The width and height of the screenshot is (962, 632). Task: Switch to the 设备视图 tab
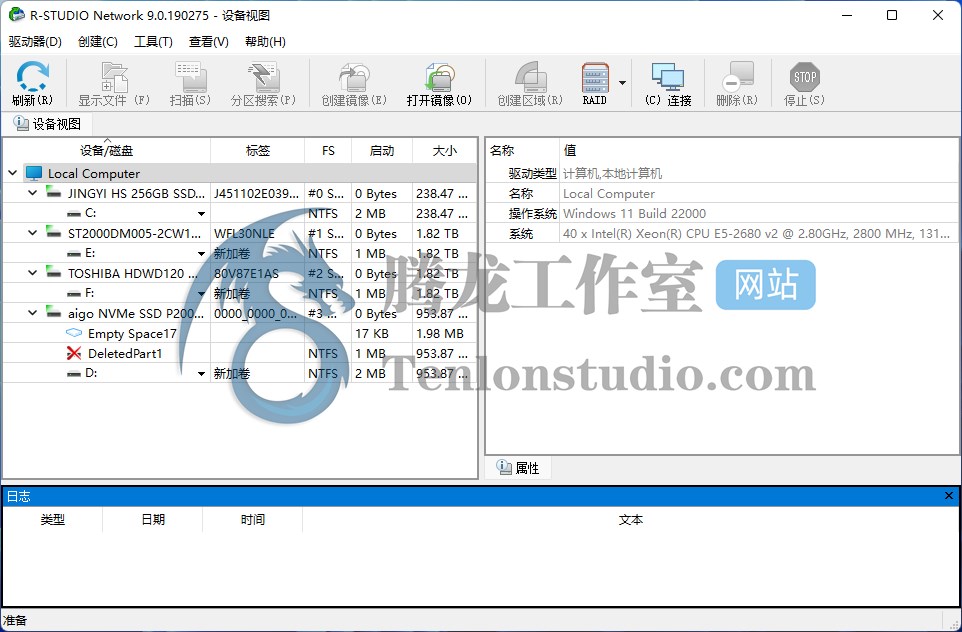coord(48,124)
